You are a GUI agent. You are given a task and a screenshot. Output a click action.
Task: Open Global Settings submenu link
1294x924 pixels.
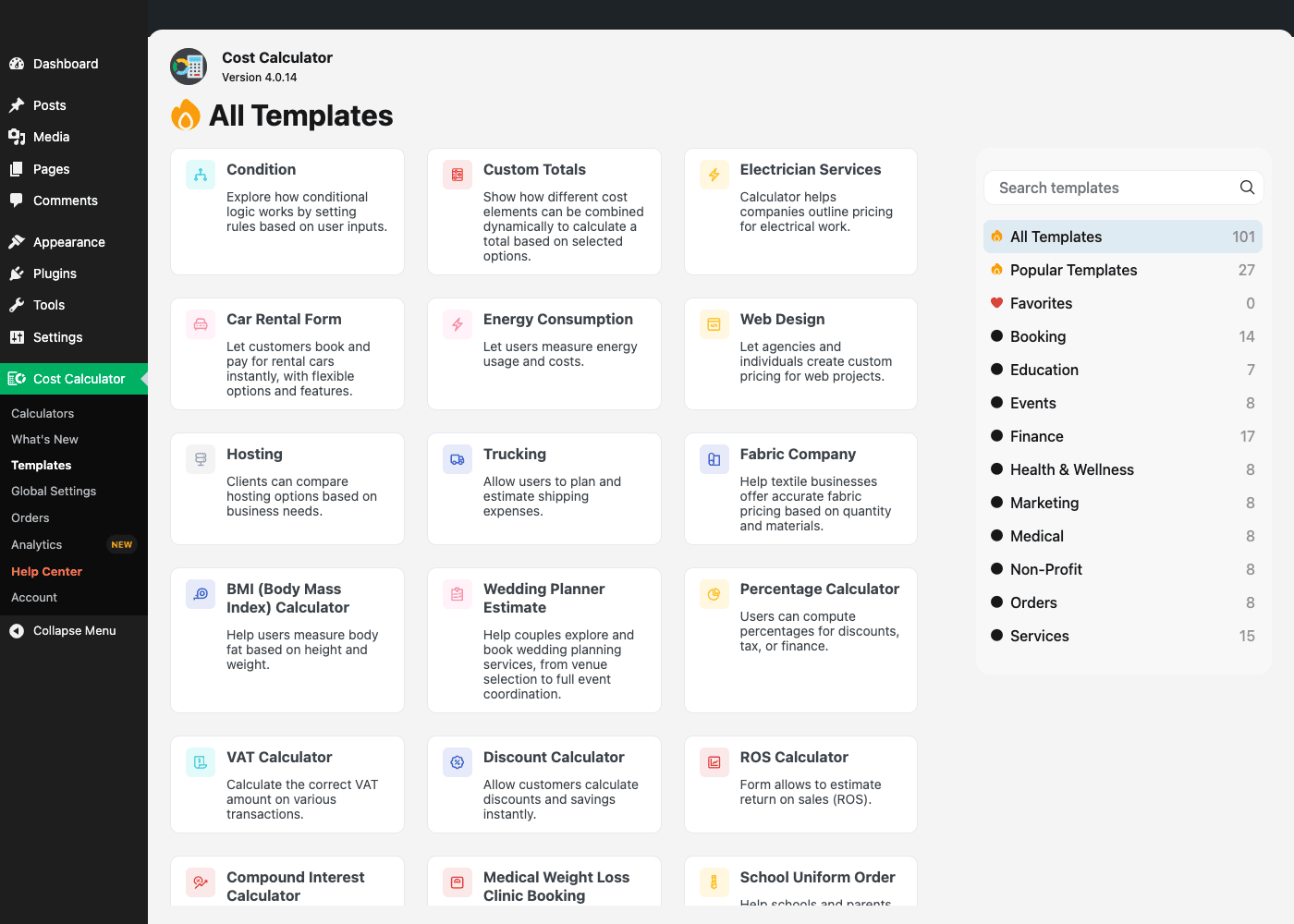point(54,491)
